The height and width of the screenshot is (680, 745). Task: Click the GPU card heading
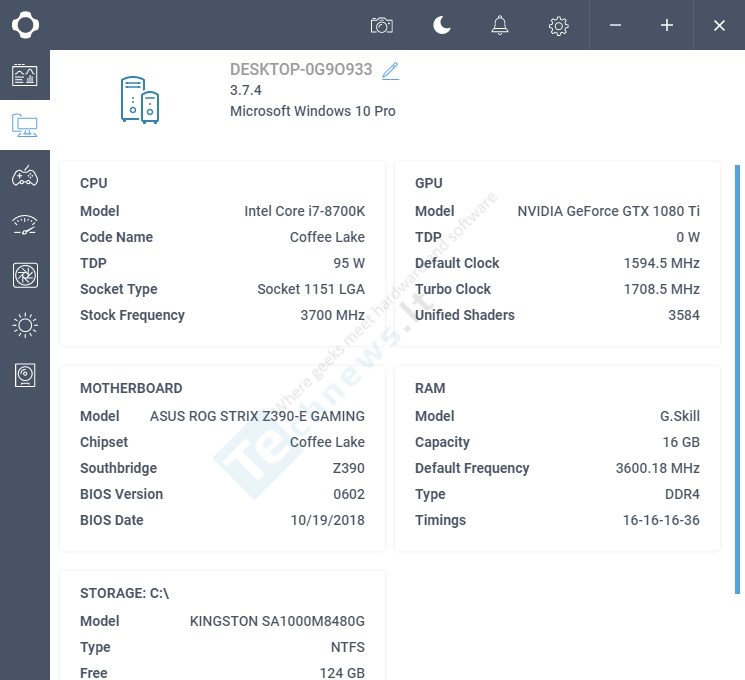[x=429, y=183]
